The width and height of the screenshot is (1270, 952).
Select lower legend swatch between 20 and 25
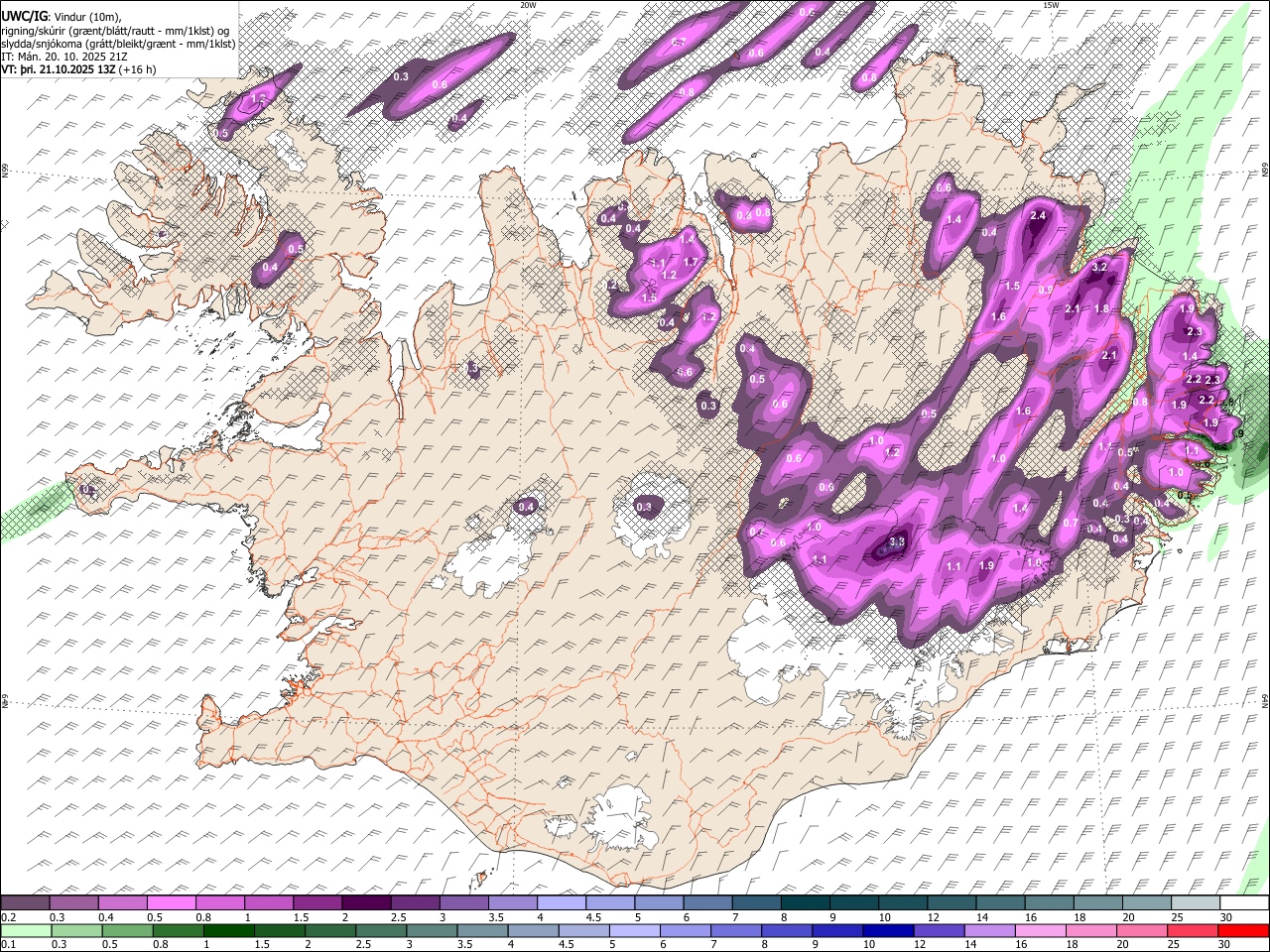1142,930
